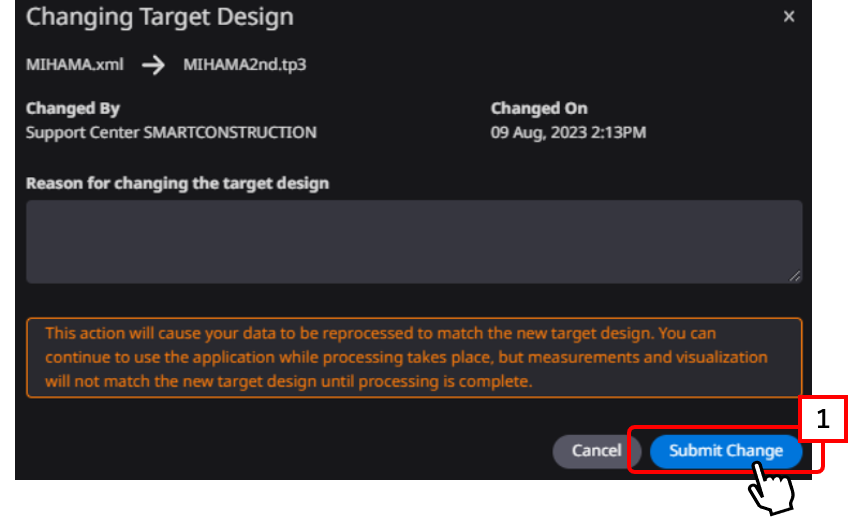
Task: Click the Changed On heading
Action: click(x=539, y=108)
